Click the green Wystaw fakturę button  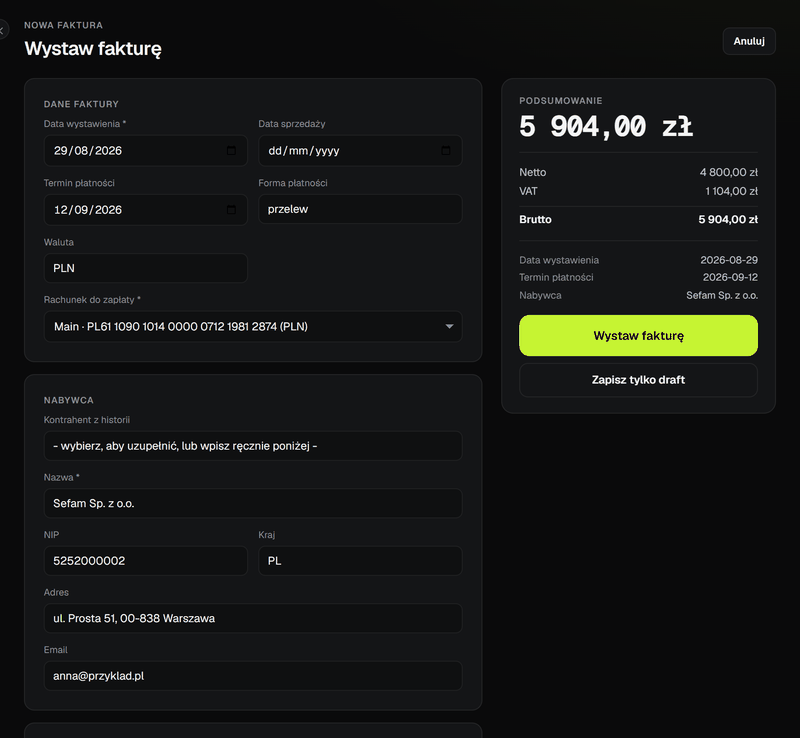pyautogui.click(x=638, y=335)
